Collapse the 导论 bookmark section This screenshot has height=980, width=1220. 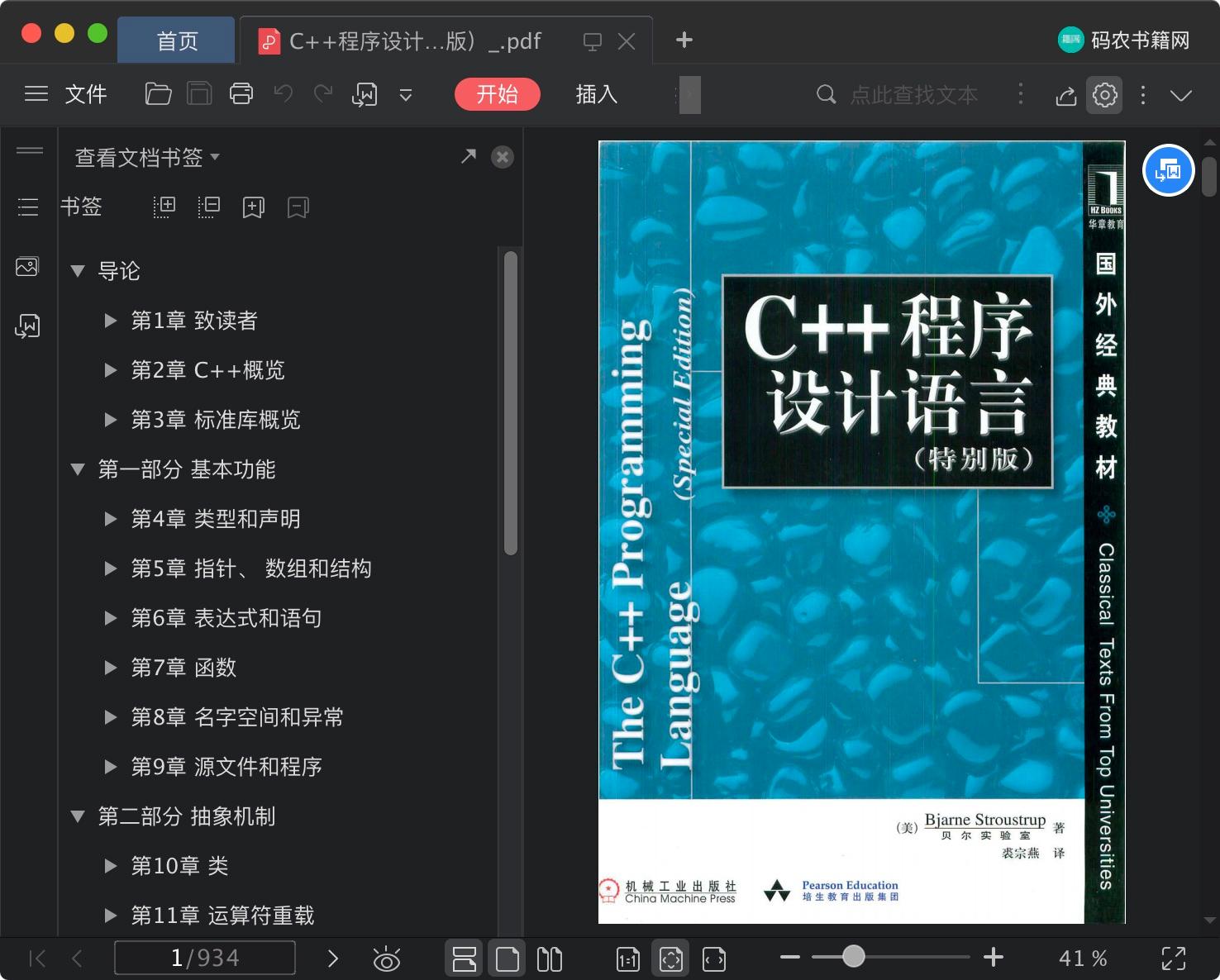click(x=78, y=270)
